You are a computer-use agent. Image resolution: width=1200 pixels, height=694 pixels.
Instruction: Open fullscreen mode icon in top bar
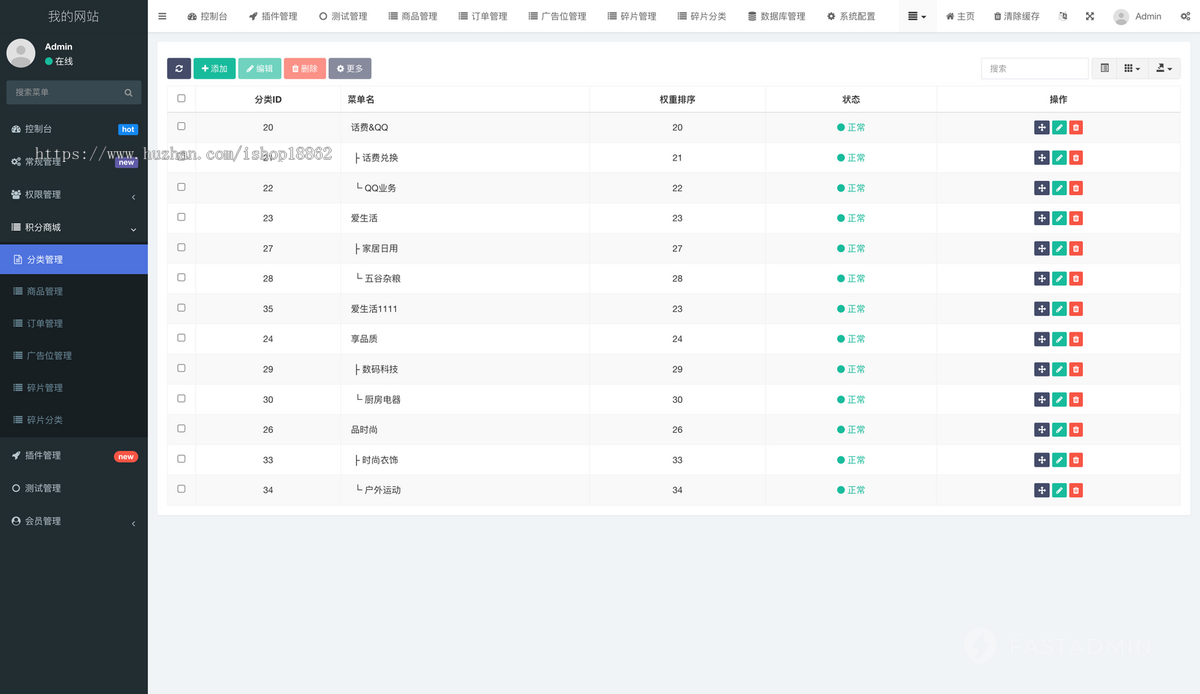(1090, 16)
